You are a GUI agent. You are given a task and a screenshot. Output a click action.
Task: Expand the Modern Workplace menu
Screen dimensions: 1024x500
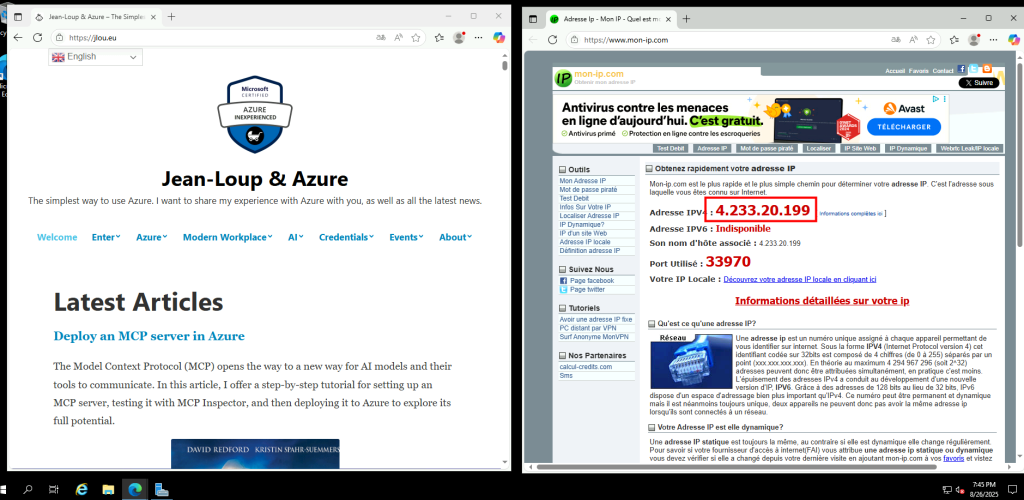pyautogui.click(x=227, y=237)
